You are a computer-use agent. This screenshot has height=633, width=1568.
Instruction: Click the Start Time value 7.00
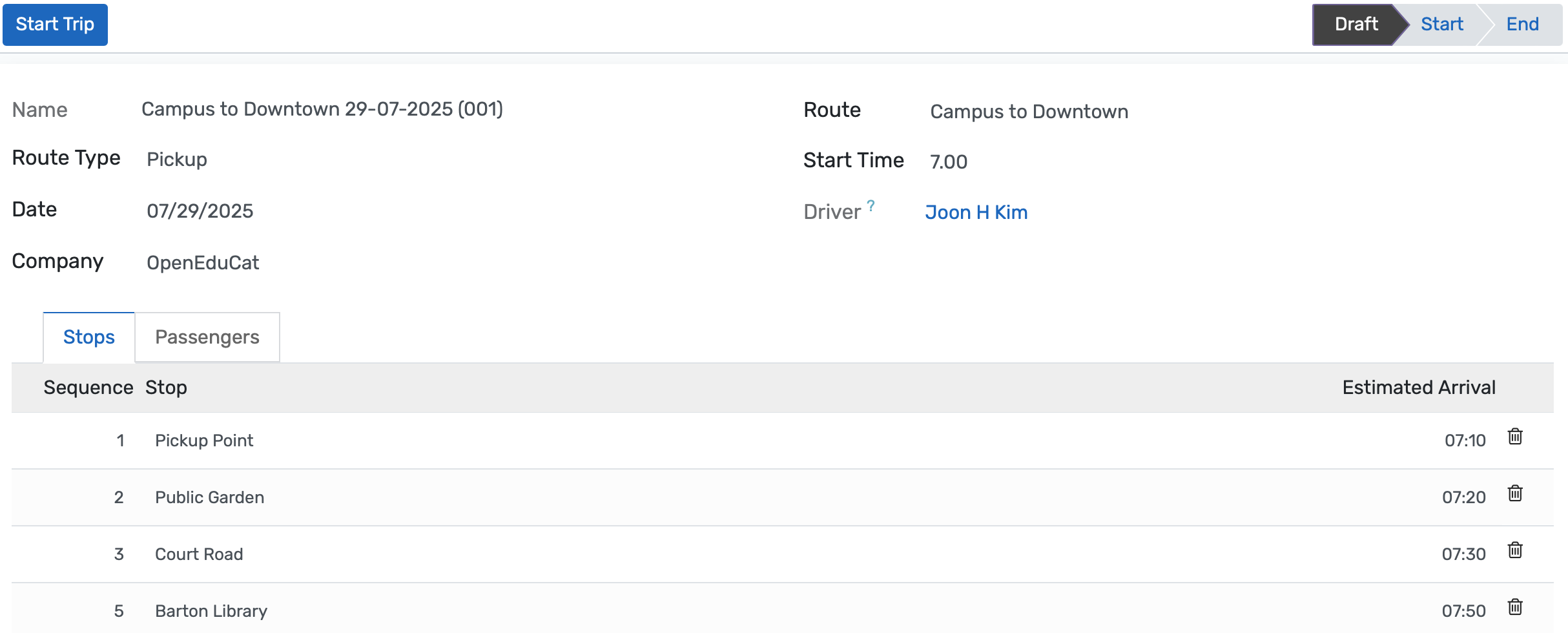[948, 161]
